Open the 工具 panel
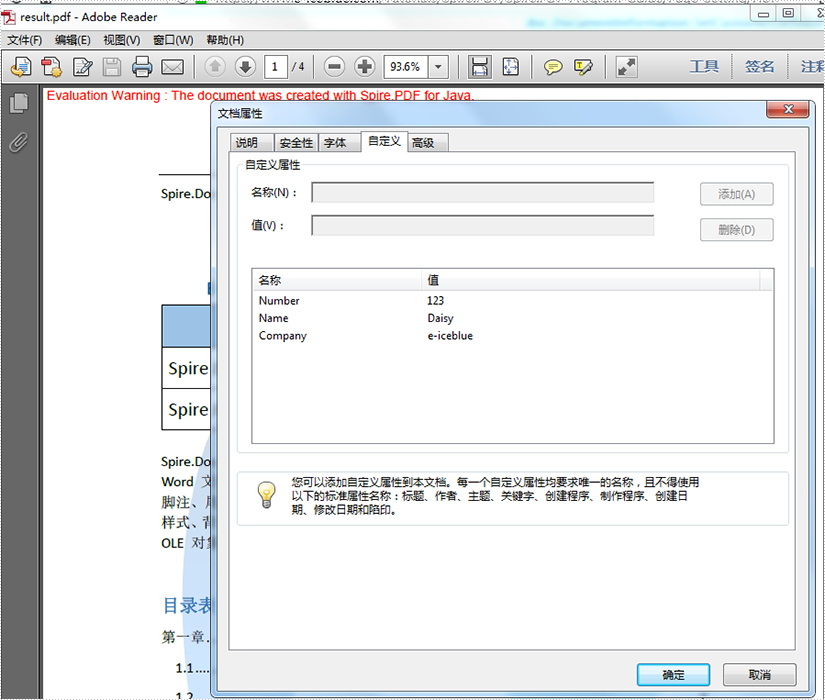Image resolution: width=825 pixels, height=700 pixels. coord(704,67)
